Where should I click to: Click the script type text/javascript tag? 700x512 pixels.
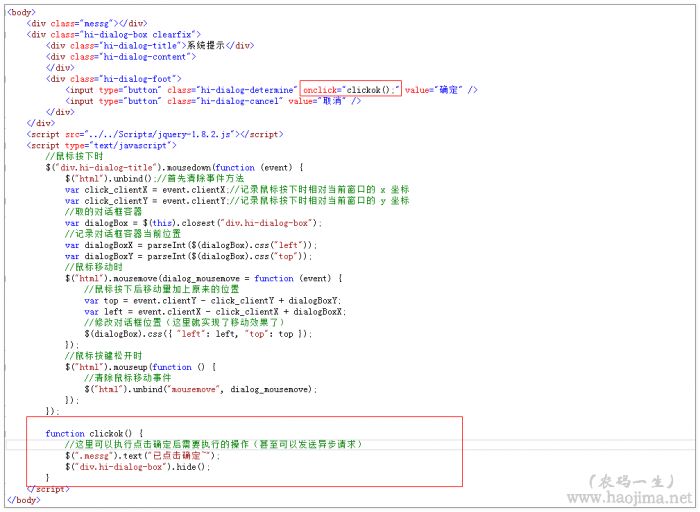tap(97, 145)
